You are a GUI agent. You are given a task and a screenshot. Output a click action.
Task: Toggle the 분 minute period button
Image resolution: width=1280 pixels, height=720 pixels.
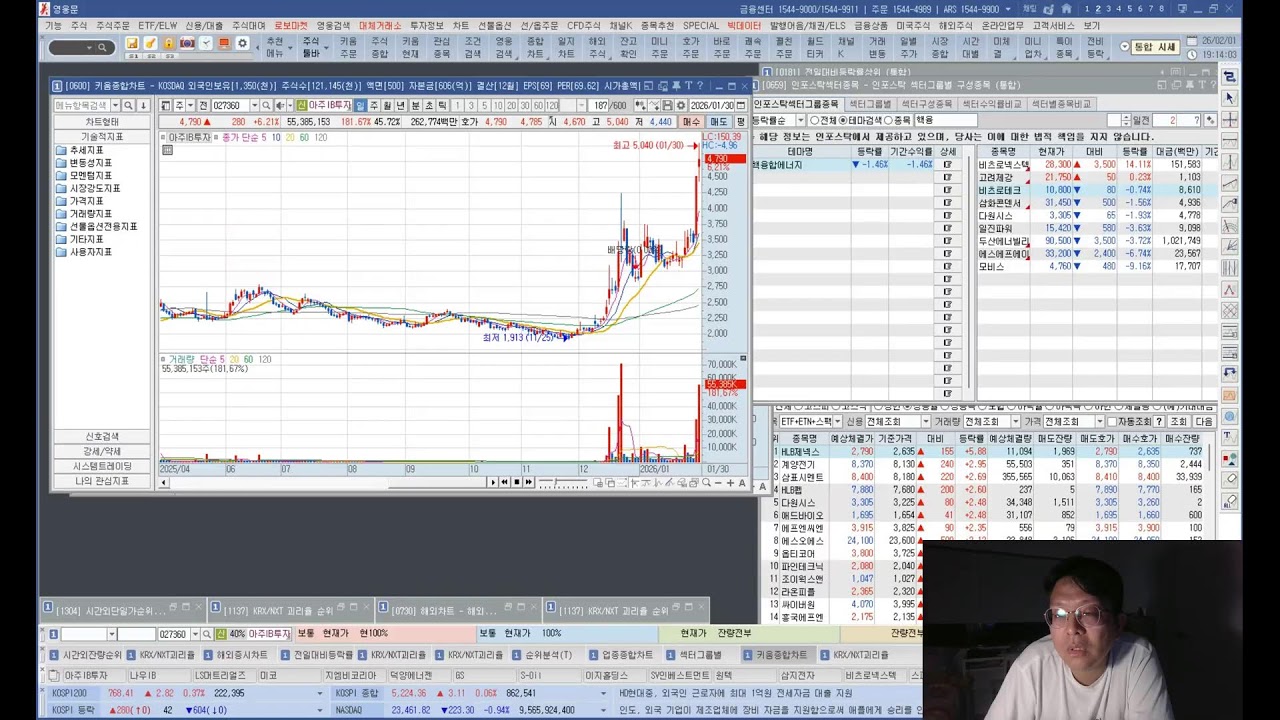tap(416, 105)
